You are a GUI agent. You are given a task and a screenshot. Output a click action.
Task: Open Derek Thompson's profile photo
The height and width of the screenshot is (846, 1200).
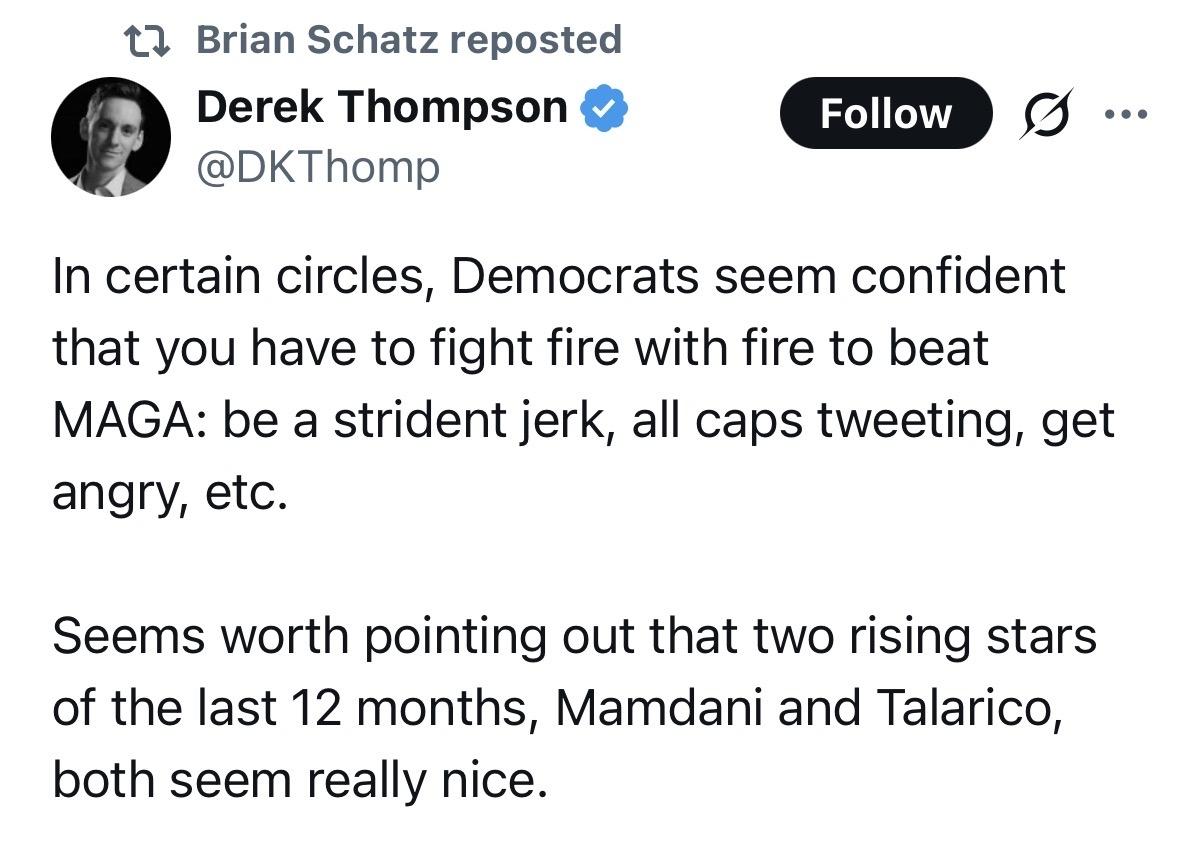[x=111, y=136]
